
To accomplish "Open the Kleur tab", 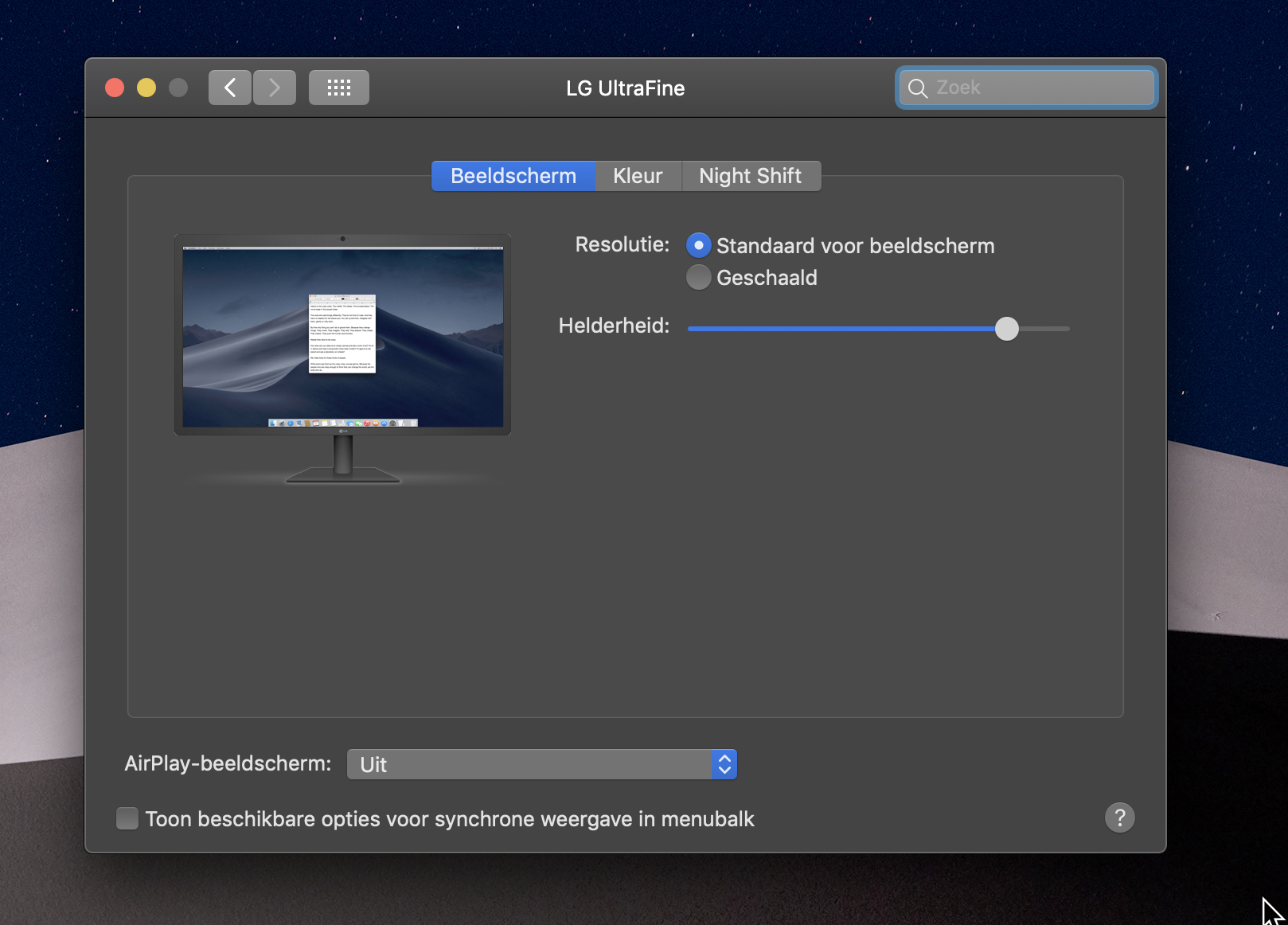I will point(638,176).
